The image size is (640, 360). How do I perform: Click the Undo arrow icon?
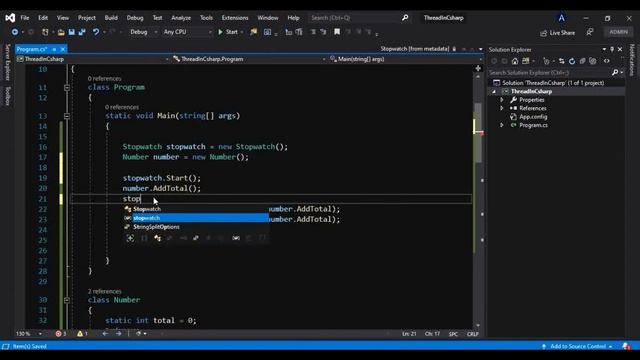(x=96, y=32)
